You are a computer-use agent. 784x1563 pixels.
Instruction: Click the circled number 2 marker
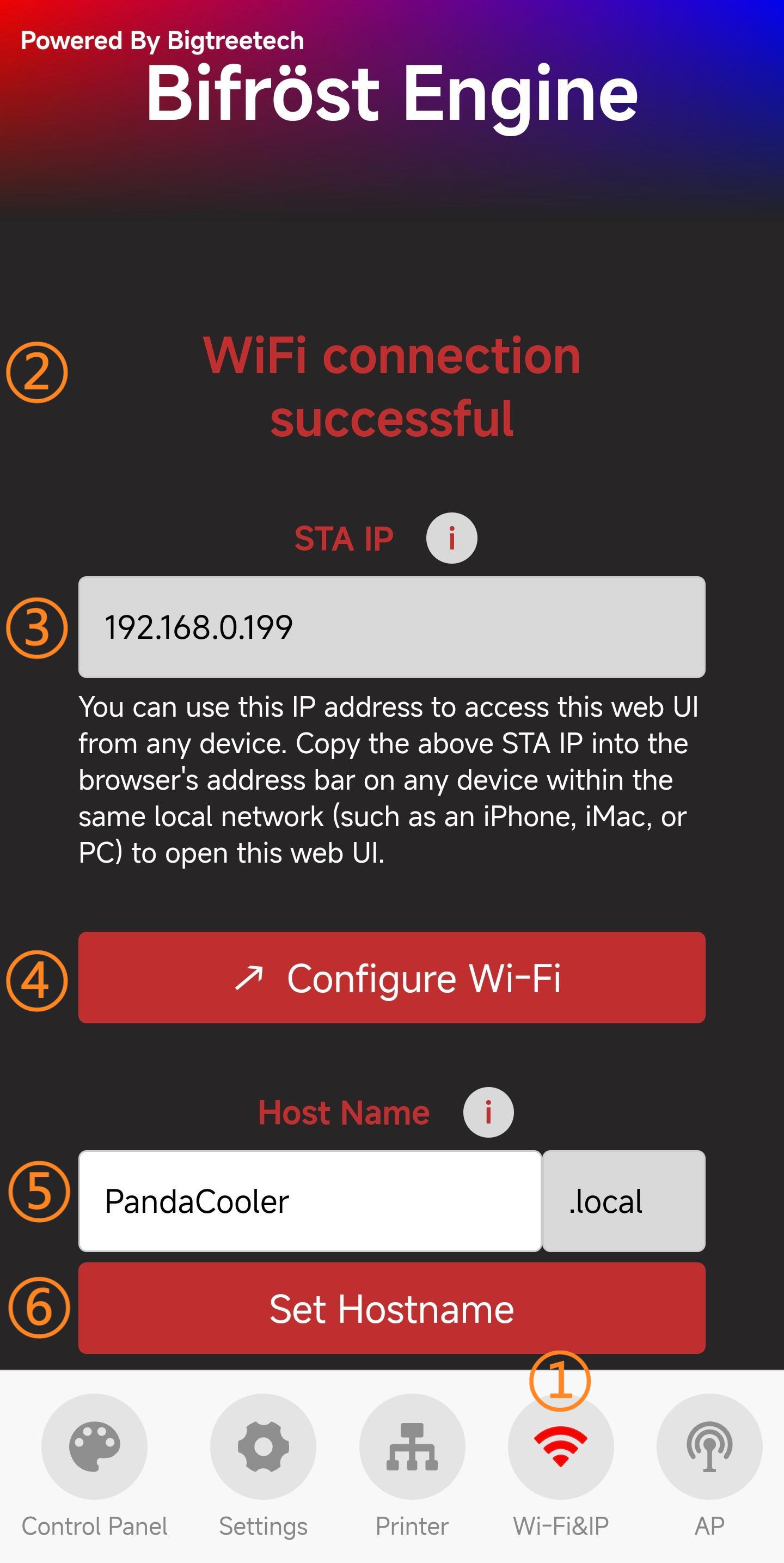click(x=37, y=372)
